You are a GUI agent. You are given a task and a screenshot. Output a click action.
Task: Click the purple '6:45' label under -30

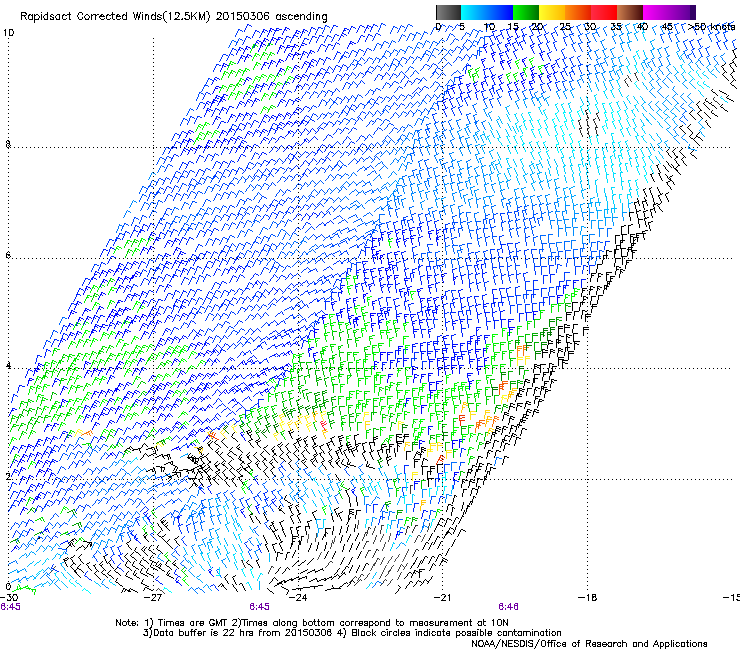[10, 607]
